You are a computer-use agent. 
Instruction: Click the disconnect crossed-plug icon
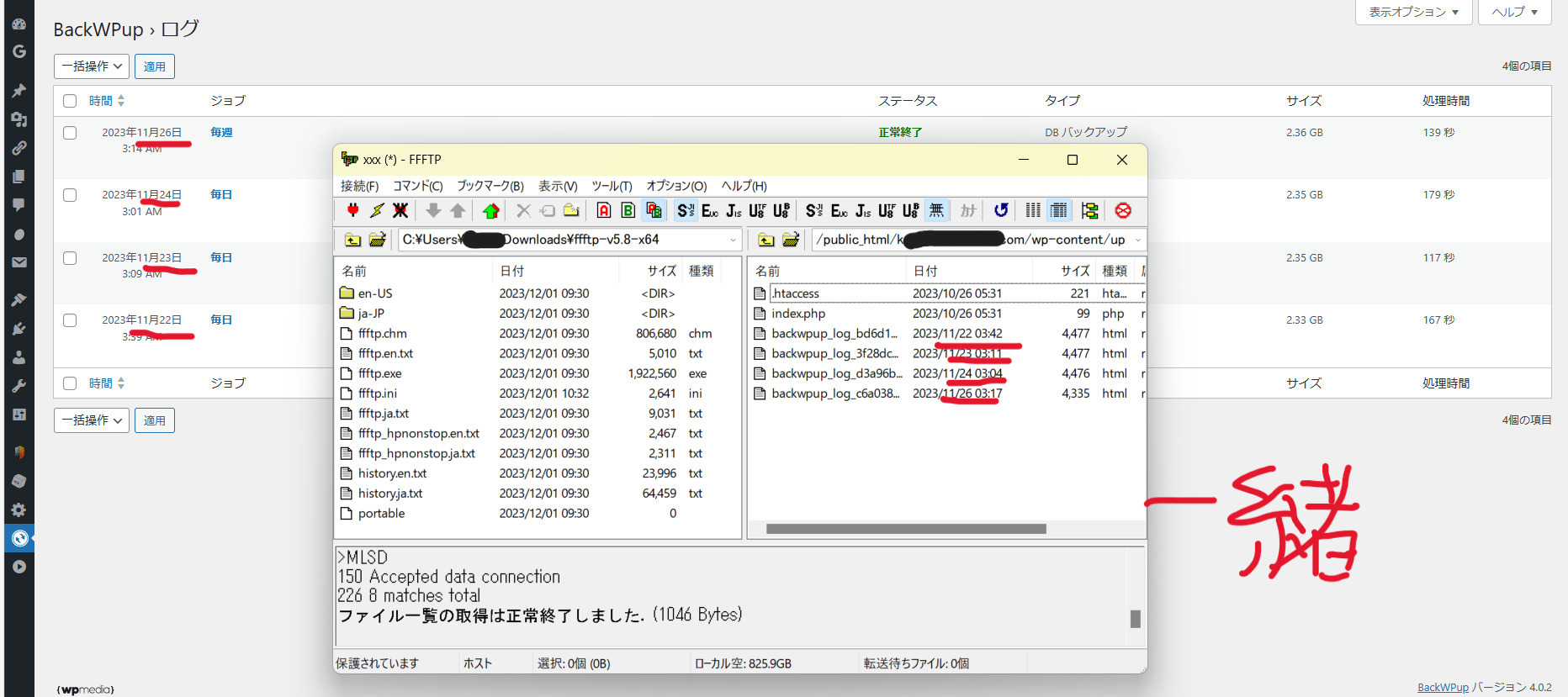coord(400,210)
